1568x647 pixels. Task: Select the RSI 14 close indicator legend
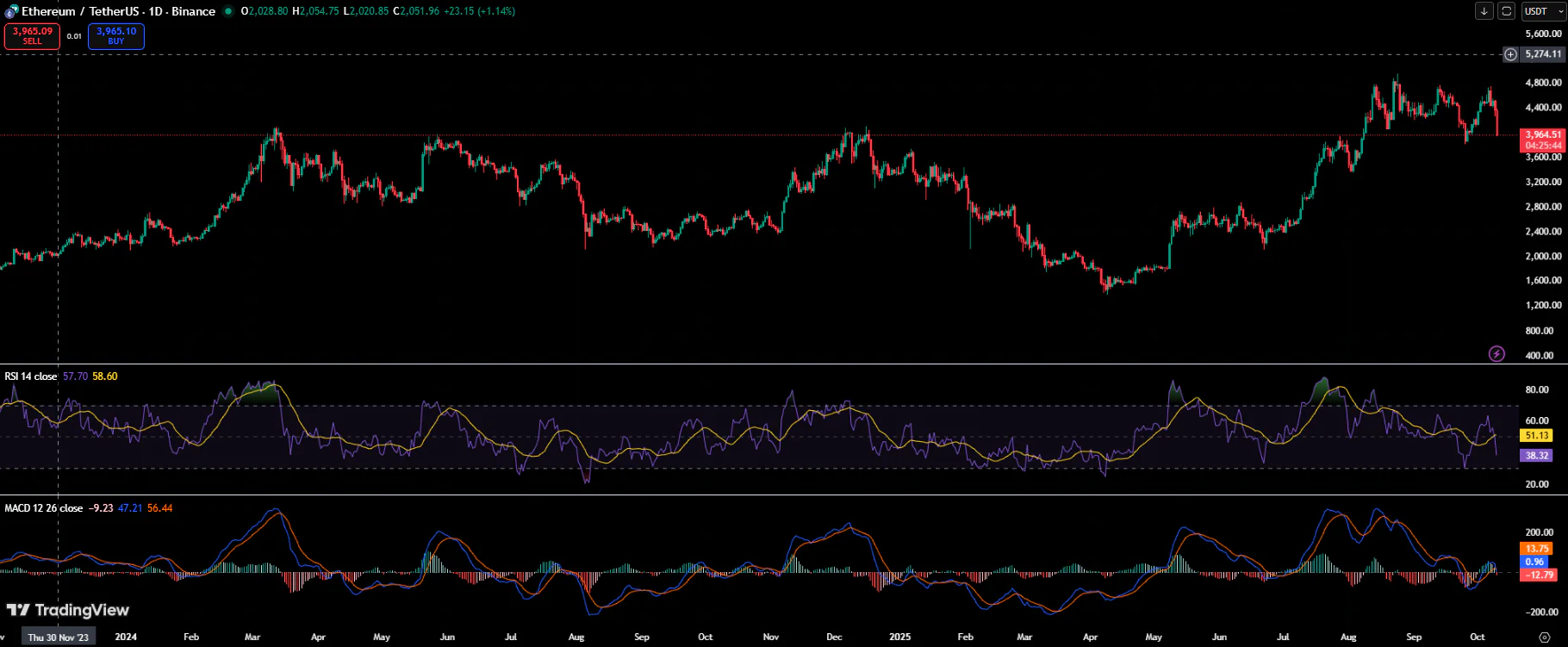31,376
